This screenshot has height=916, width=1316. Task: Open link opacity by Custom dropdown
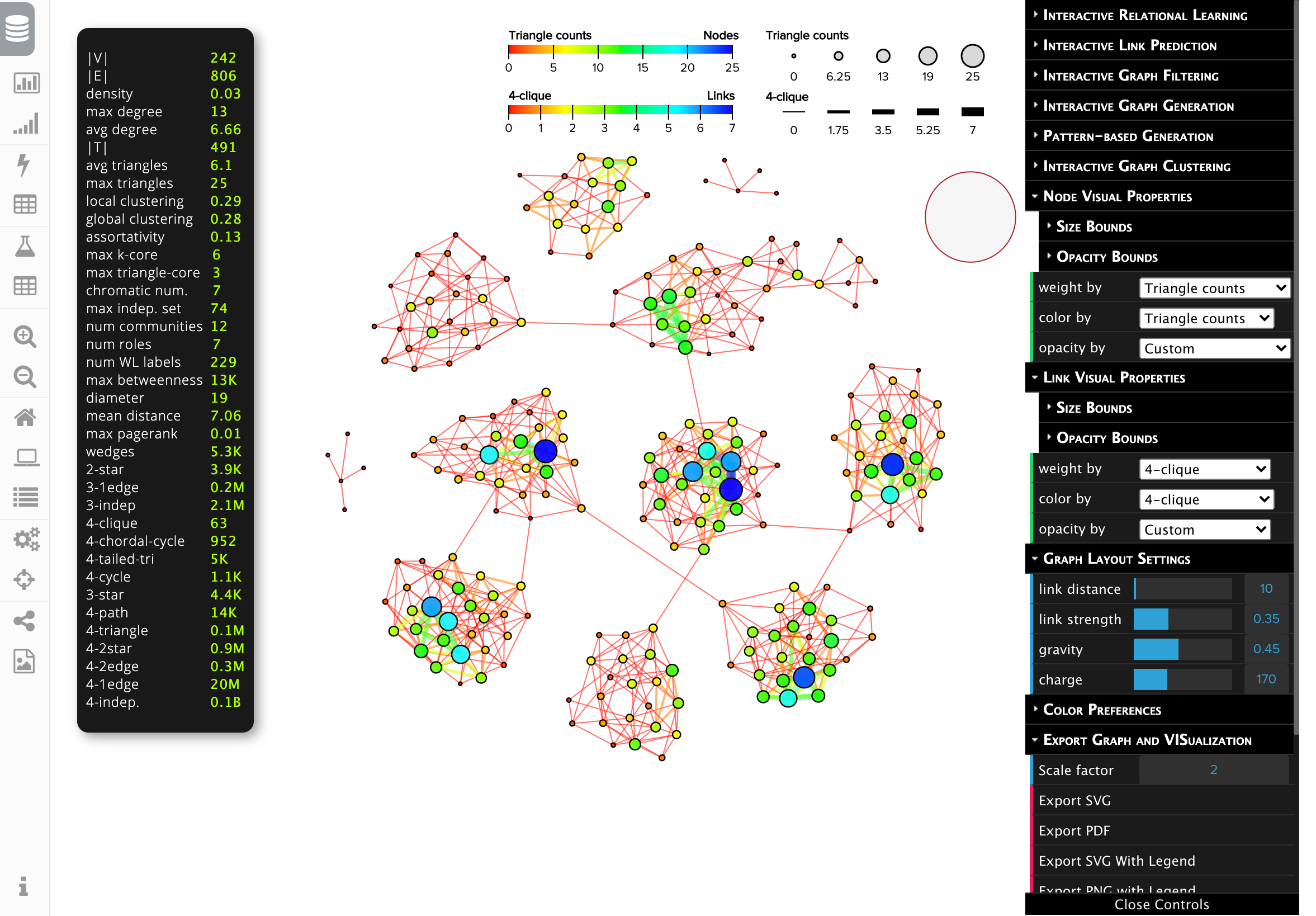tap(1205, 530)
